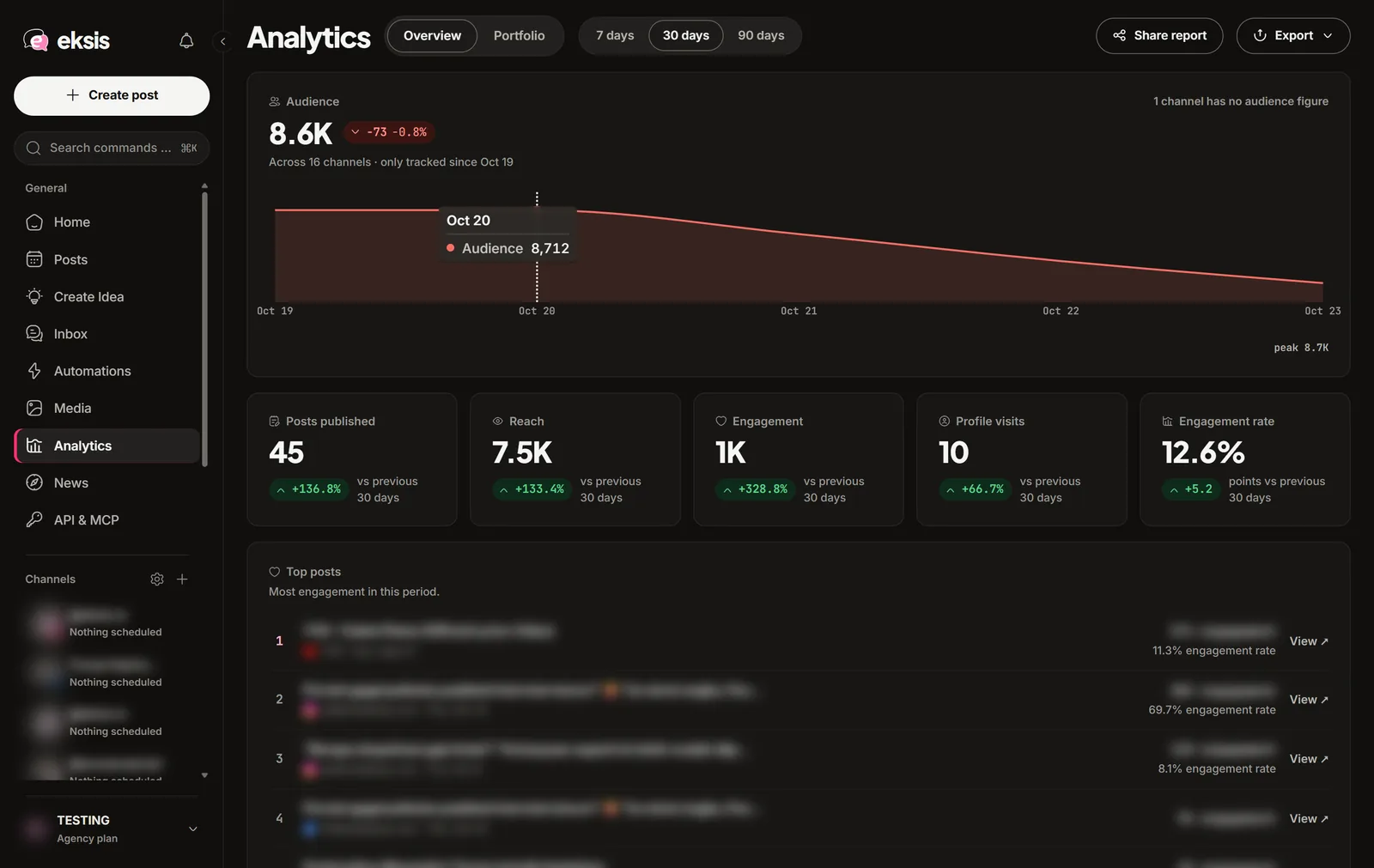Click sidebar scroll down arrow
Image resolution: width=1374 pixels, height=868 pixels.
204,775
